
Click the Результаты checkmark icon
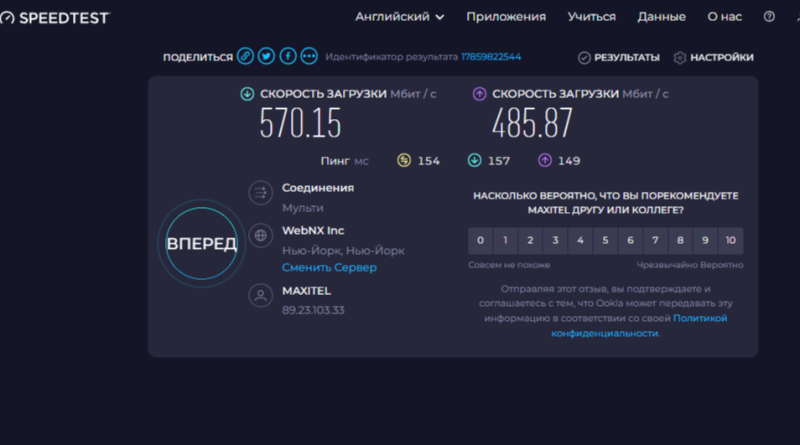click(x=584, y=58)
